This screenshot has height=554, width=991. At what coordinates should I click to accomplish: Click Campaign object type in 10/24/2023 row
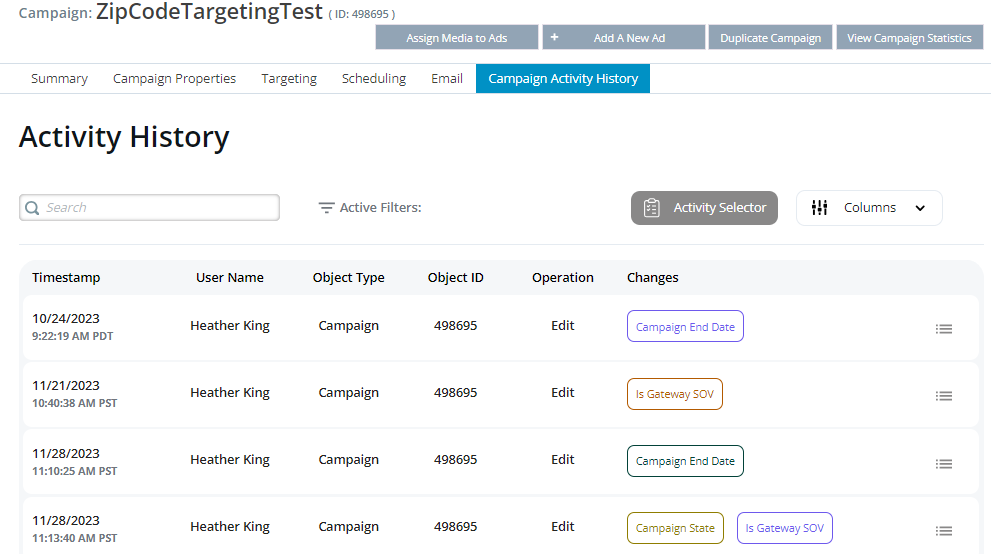pyautogui.click(x=349, y=326)
